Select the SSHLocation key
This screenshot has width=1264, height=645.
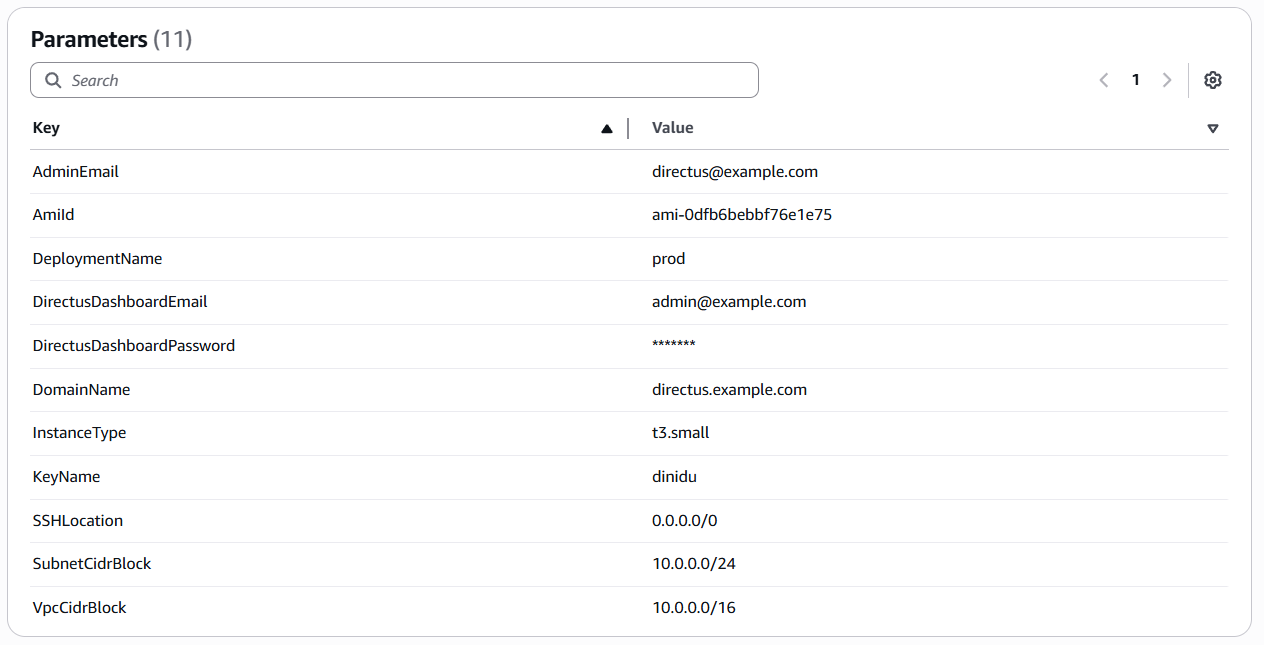(x=78, y=521)
